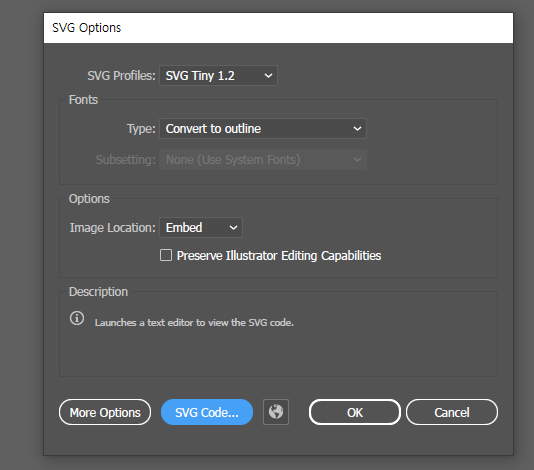Click the Fonts group label

[83, 100]
